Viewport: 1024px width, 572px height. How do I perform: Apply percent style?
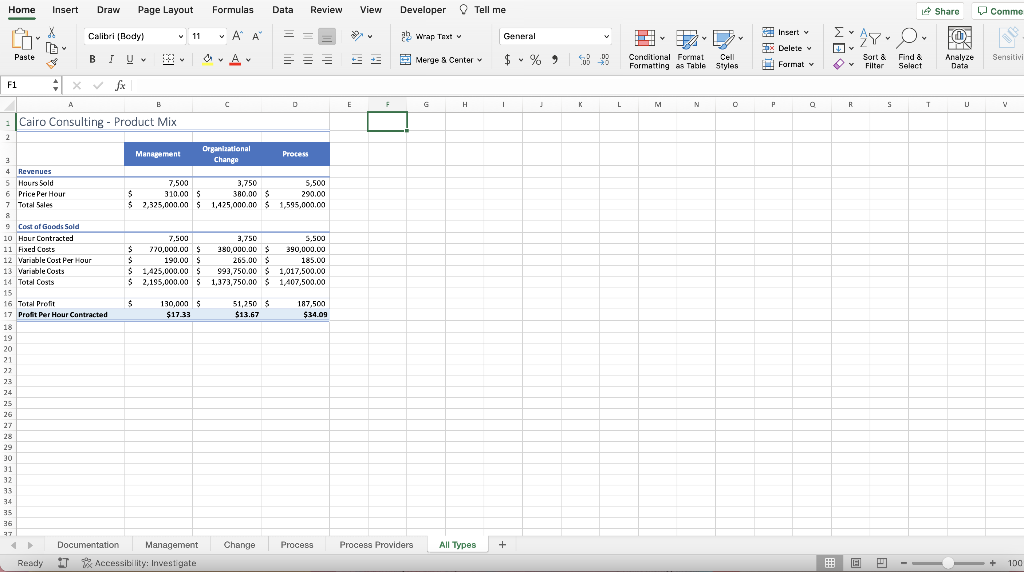536,59
